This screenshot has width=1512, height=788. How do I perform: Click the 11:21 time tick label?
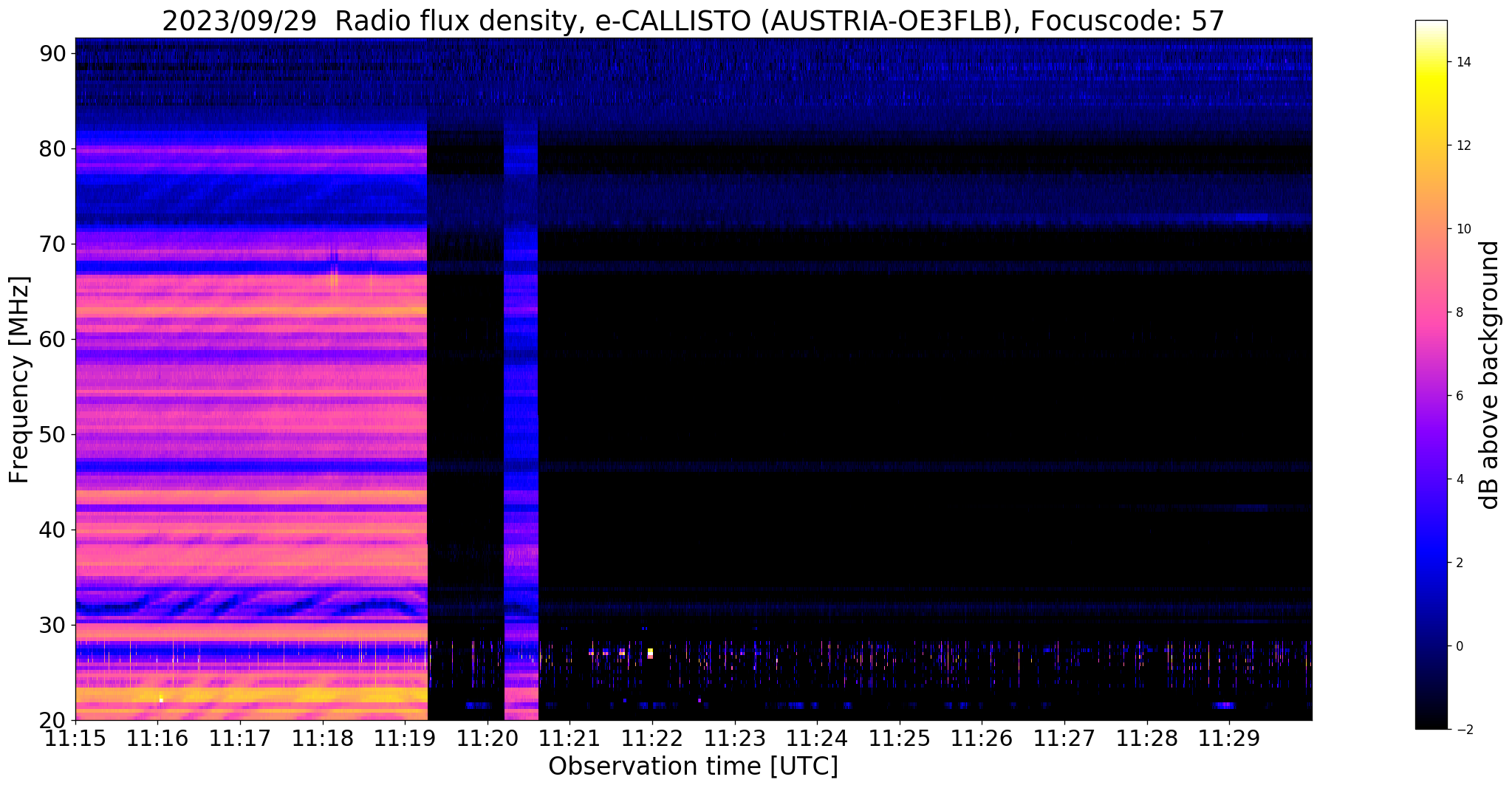point(569,739)
